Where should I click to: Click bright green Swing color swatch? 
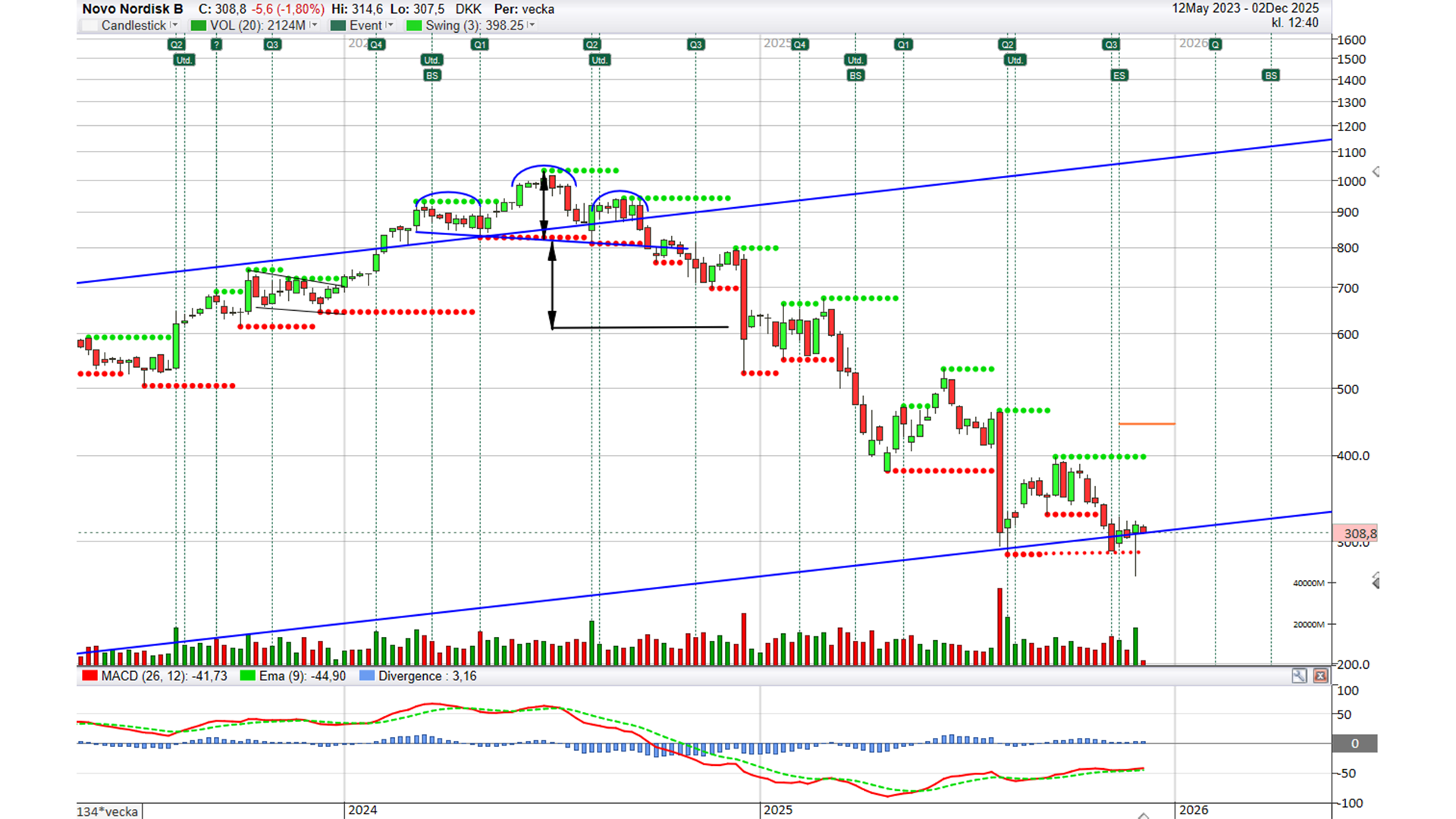pos(414,25)
